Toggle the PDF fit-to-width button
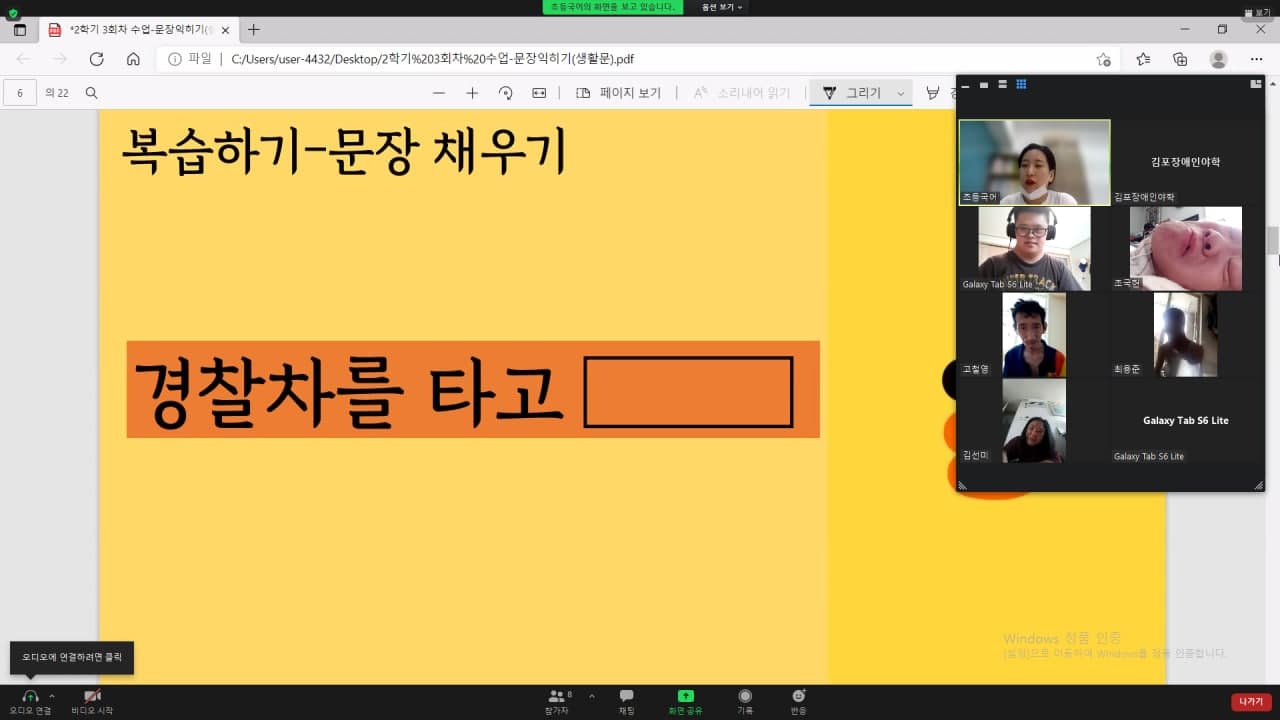The width and height of the screenshot is (1280, 720). [x=539, y=93]
